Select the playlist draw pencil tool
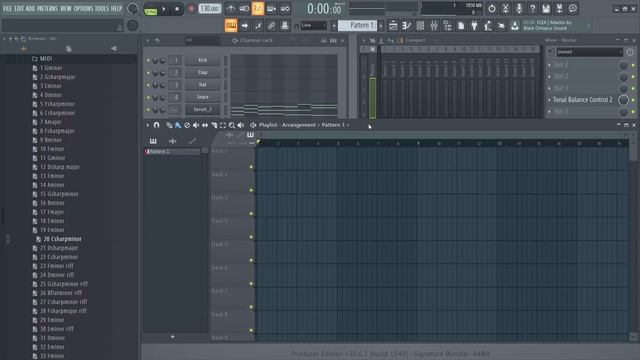The width and height of the screenshot is (640, 360). tap(169, 125)
